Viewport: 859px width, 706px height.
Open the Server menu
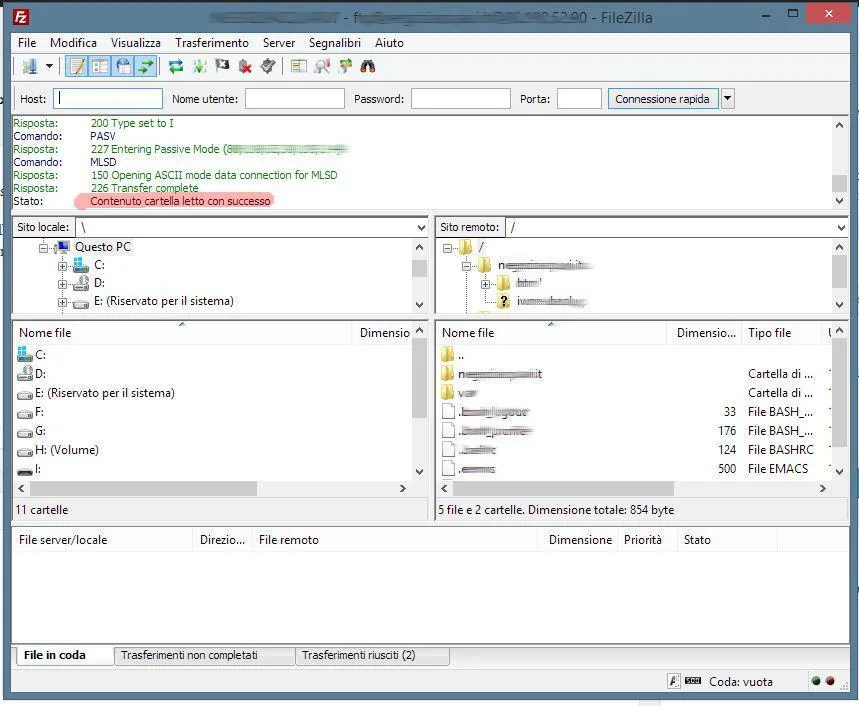(x=279, y=43)
